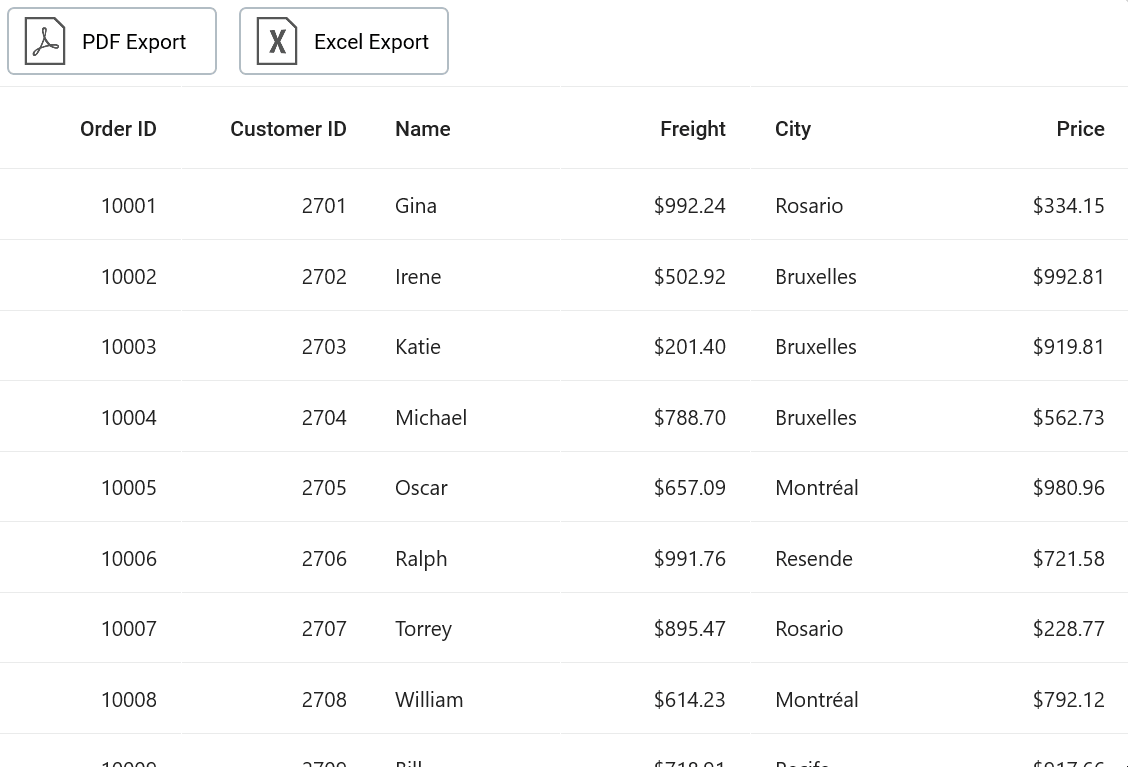Click the Freight column header
The height and width of the screenshot is (767, 1128).
[692, 129]
